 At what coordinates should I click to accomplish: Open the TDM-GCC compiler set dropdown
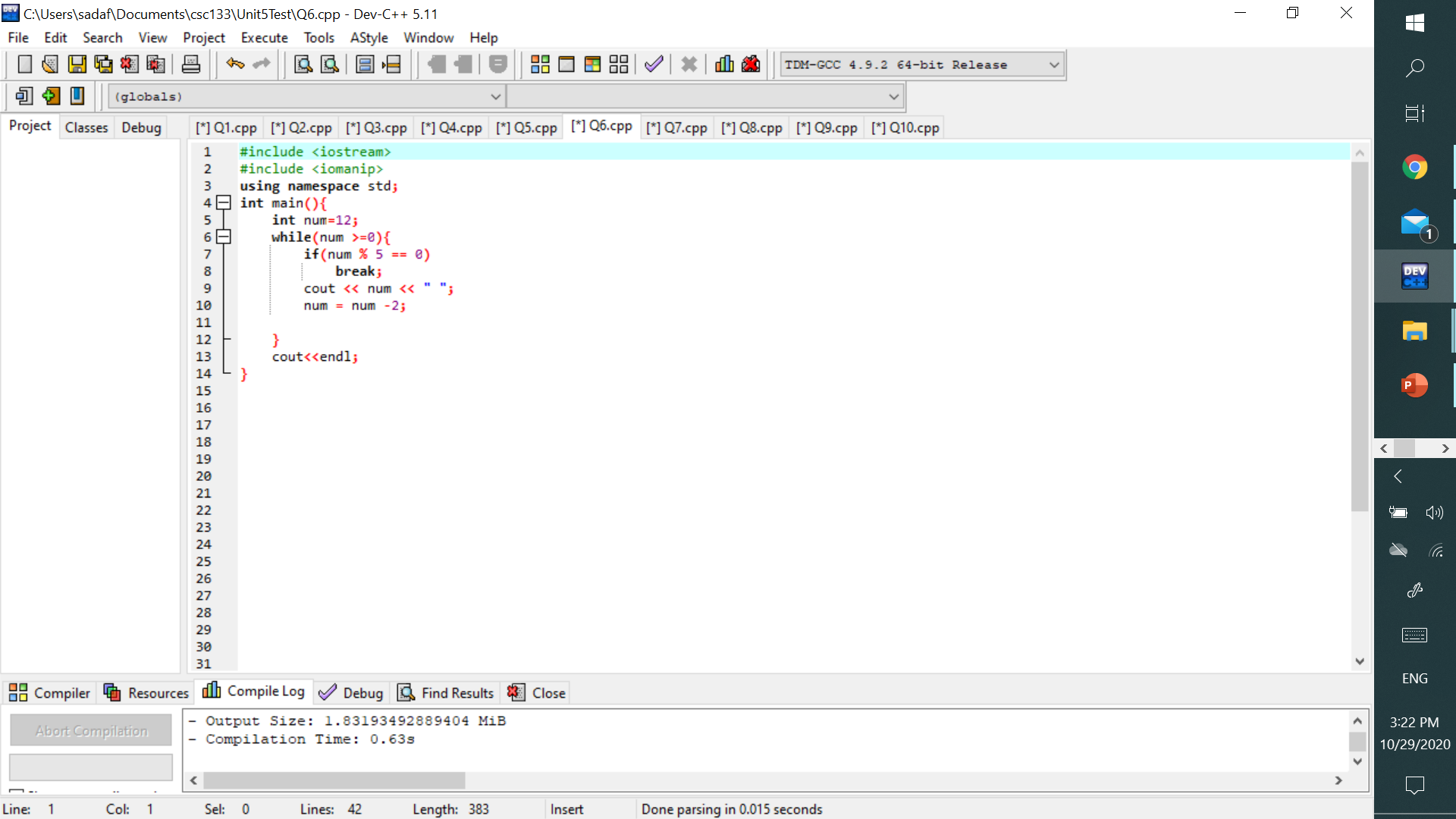pyautogui.click(x=1053, y=65)
